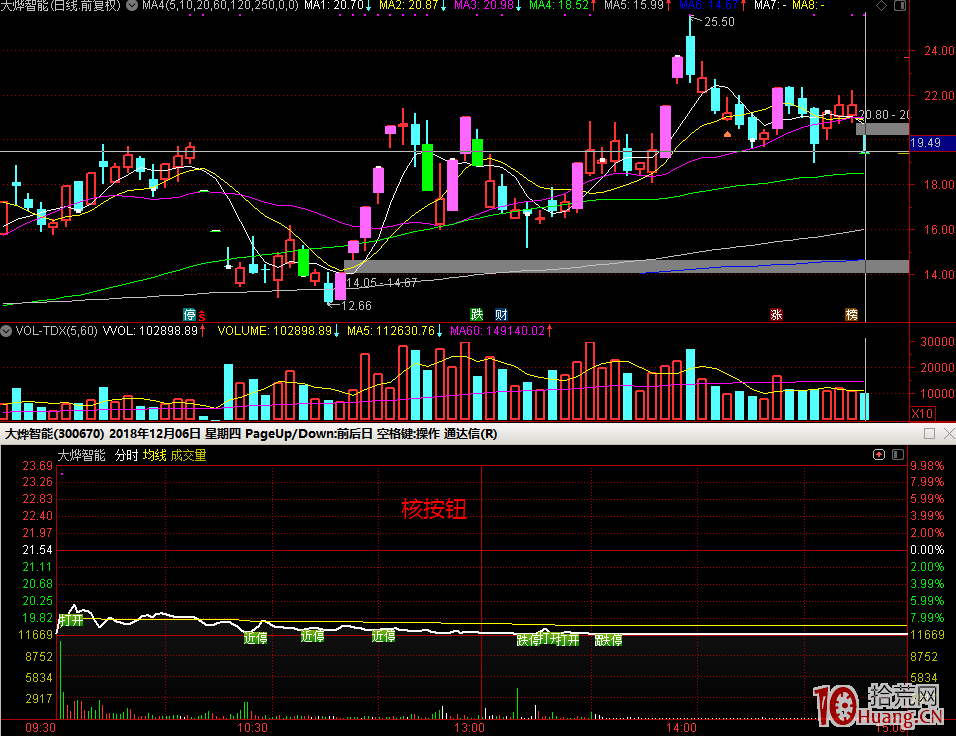Click the first '近停' marker on intraday line
Image resolution: width=956 pixels, height=736 pixels.
coord(255,636)
